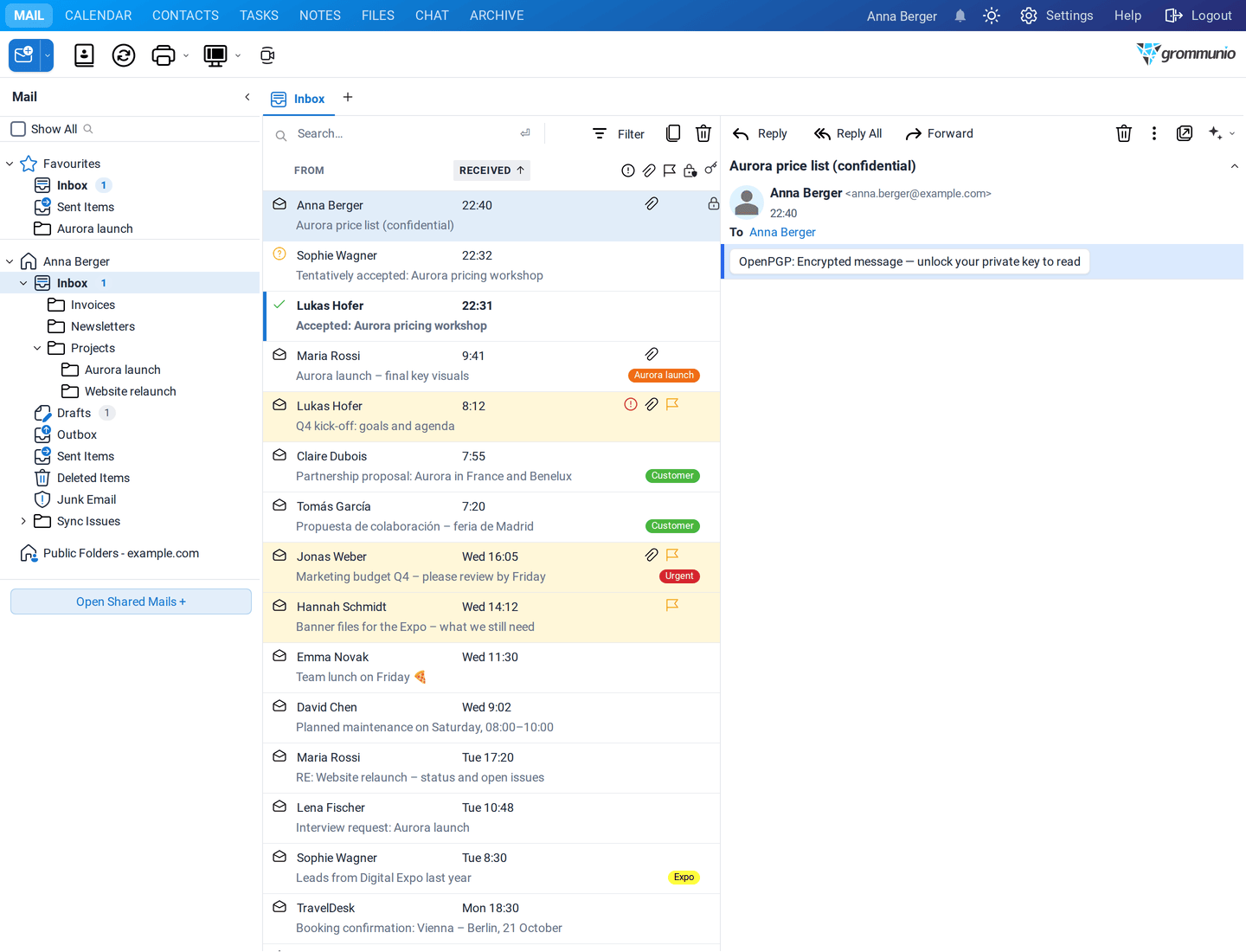Viewport: 1246px width, 952px height.
Task: Go to the Tasks section
Action: (259, 16)
